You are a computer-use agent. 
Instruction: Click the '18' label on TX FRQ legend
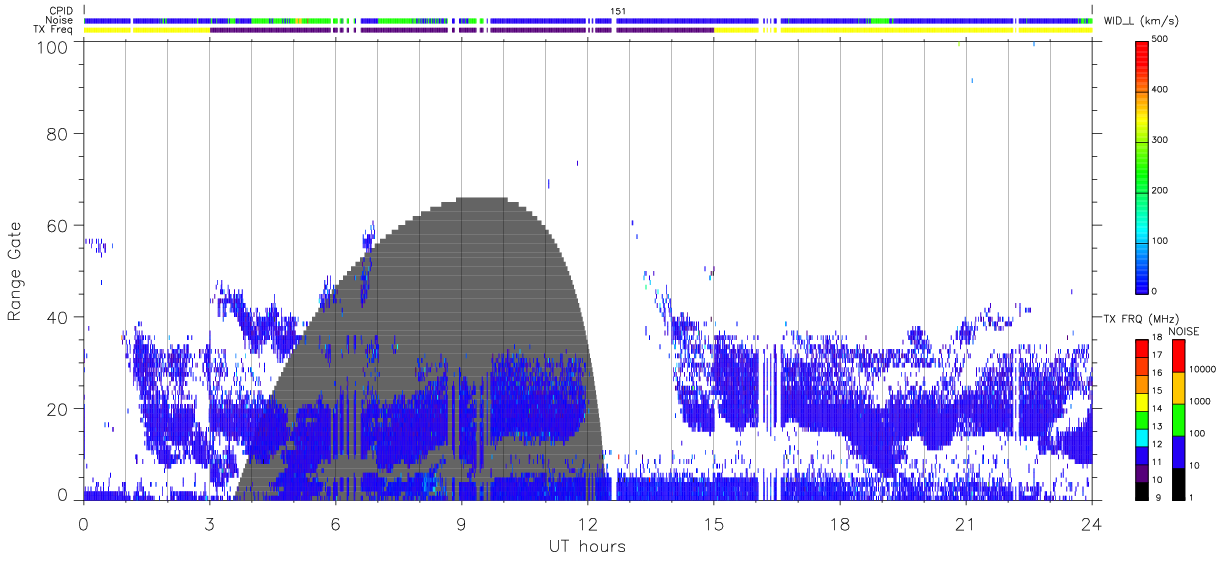coord(1155,338)
